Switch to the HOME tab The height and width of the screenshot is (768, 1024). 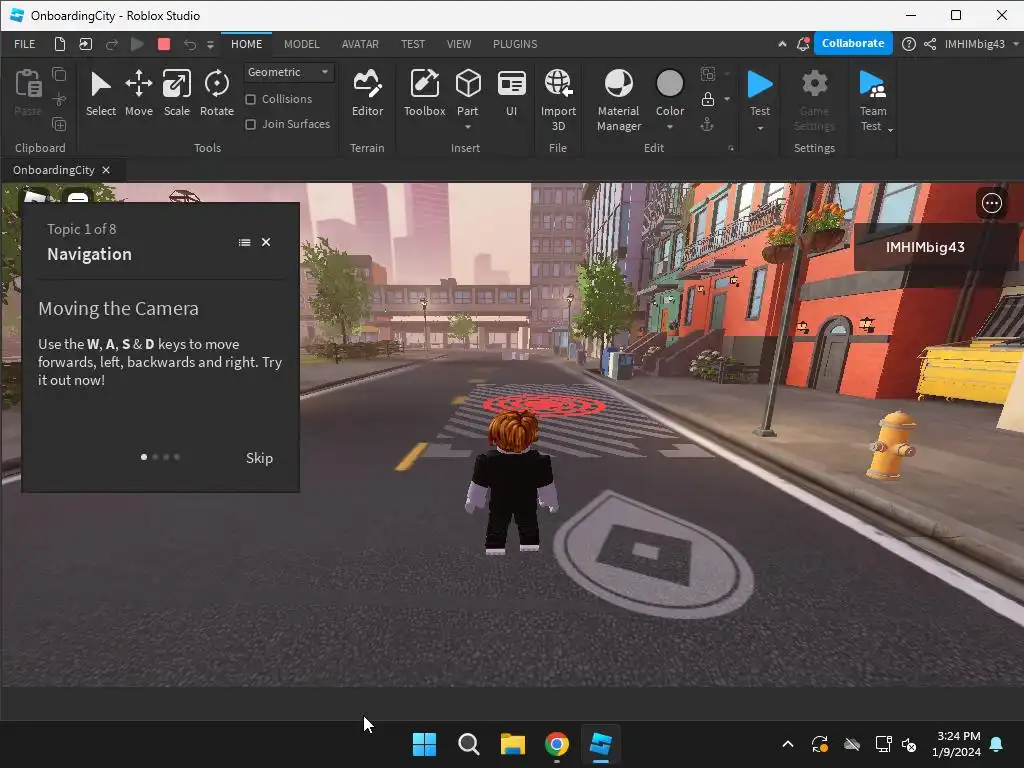click(246, 44)
